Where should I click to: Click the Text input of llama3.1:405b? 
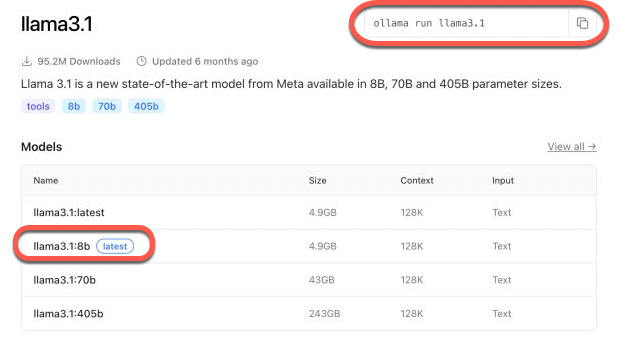pyautogui.click(x=502, y=314)
